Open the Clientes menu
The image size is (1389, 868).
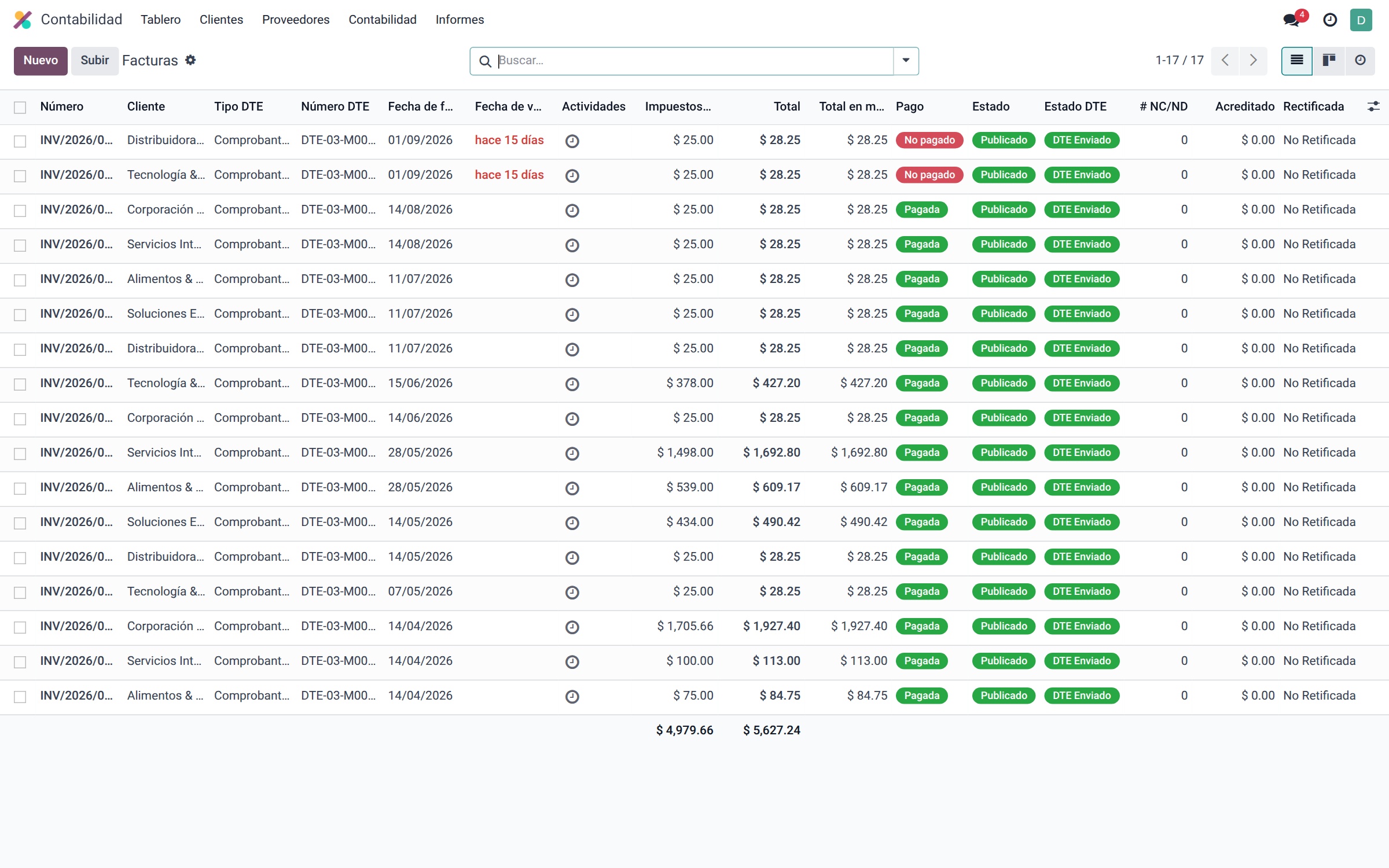221,20
